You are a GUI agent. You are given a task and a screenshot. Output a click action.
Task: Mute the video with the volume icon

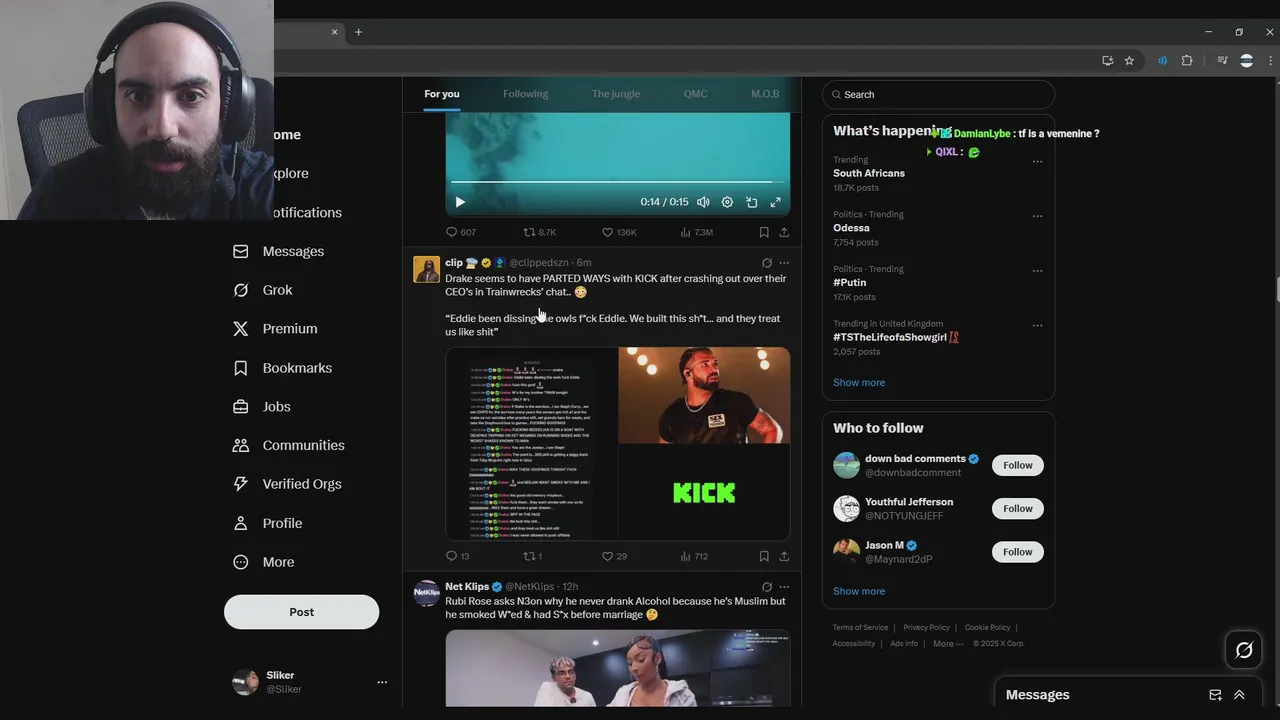click(x=703, y=202)
